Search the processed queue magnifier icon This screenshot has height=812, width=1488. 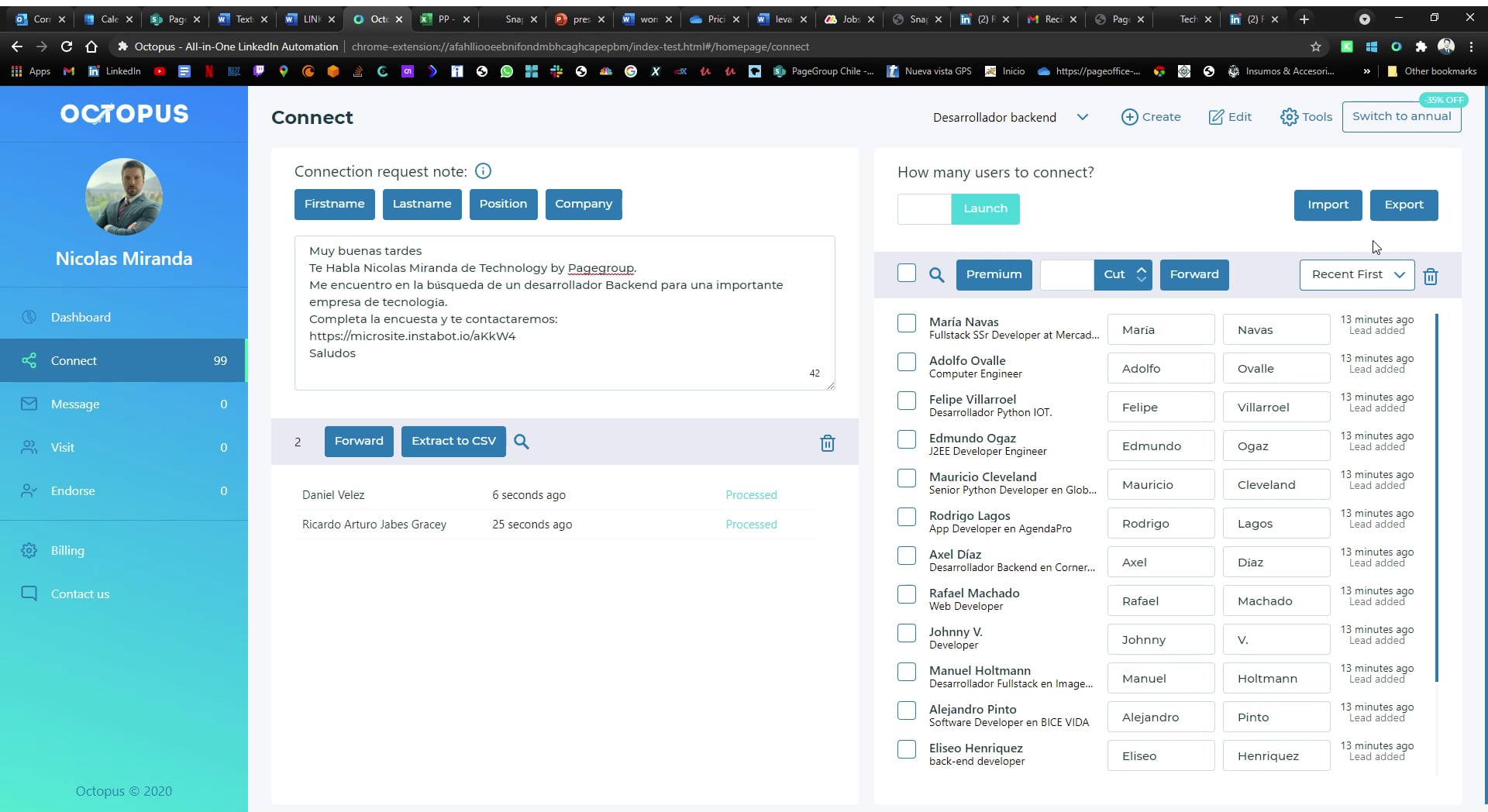(522, 442)
